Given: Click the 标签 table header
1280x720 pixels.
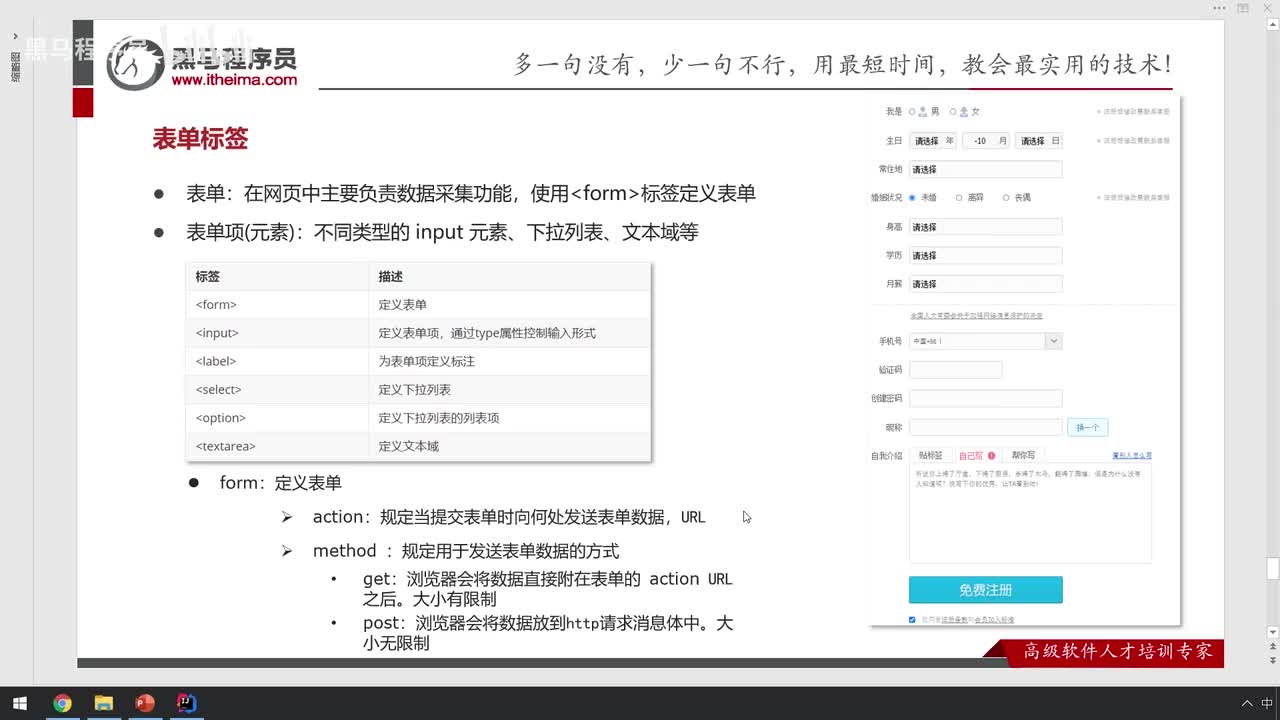Looking at the screenshot, I should 277,277.
